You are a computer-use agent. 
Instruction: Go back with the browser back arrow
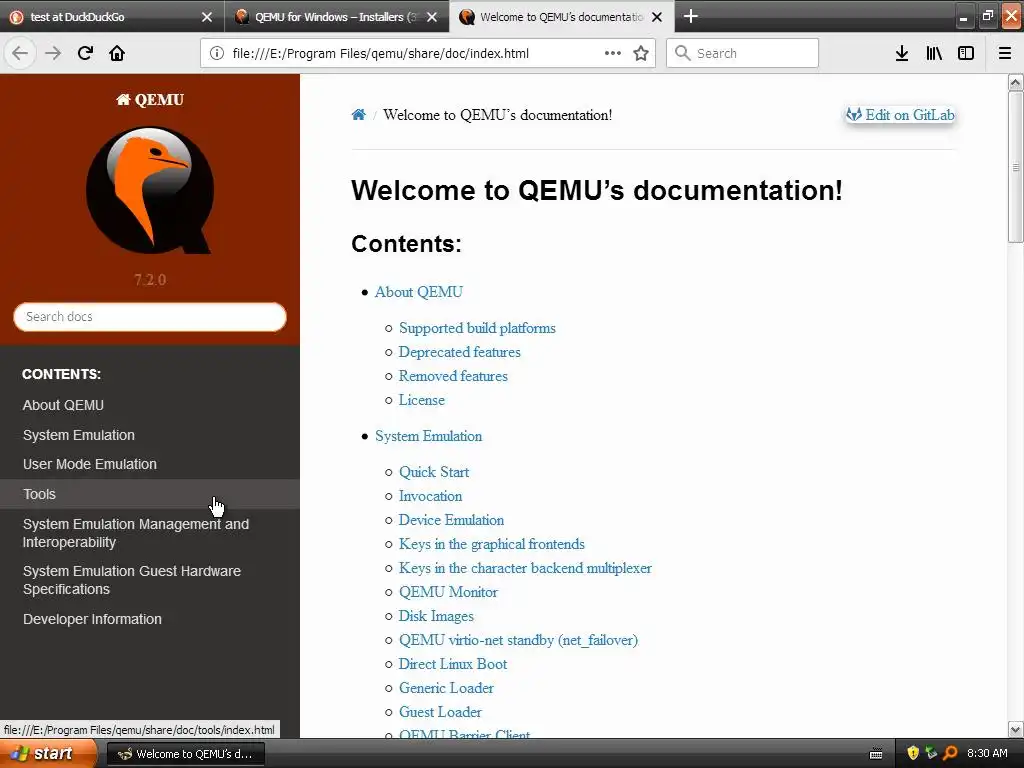[20, 54]
